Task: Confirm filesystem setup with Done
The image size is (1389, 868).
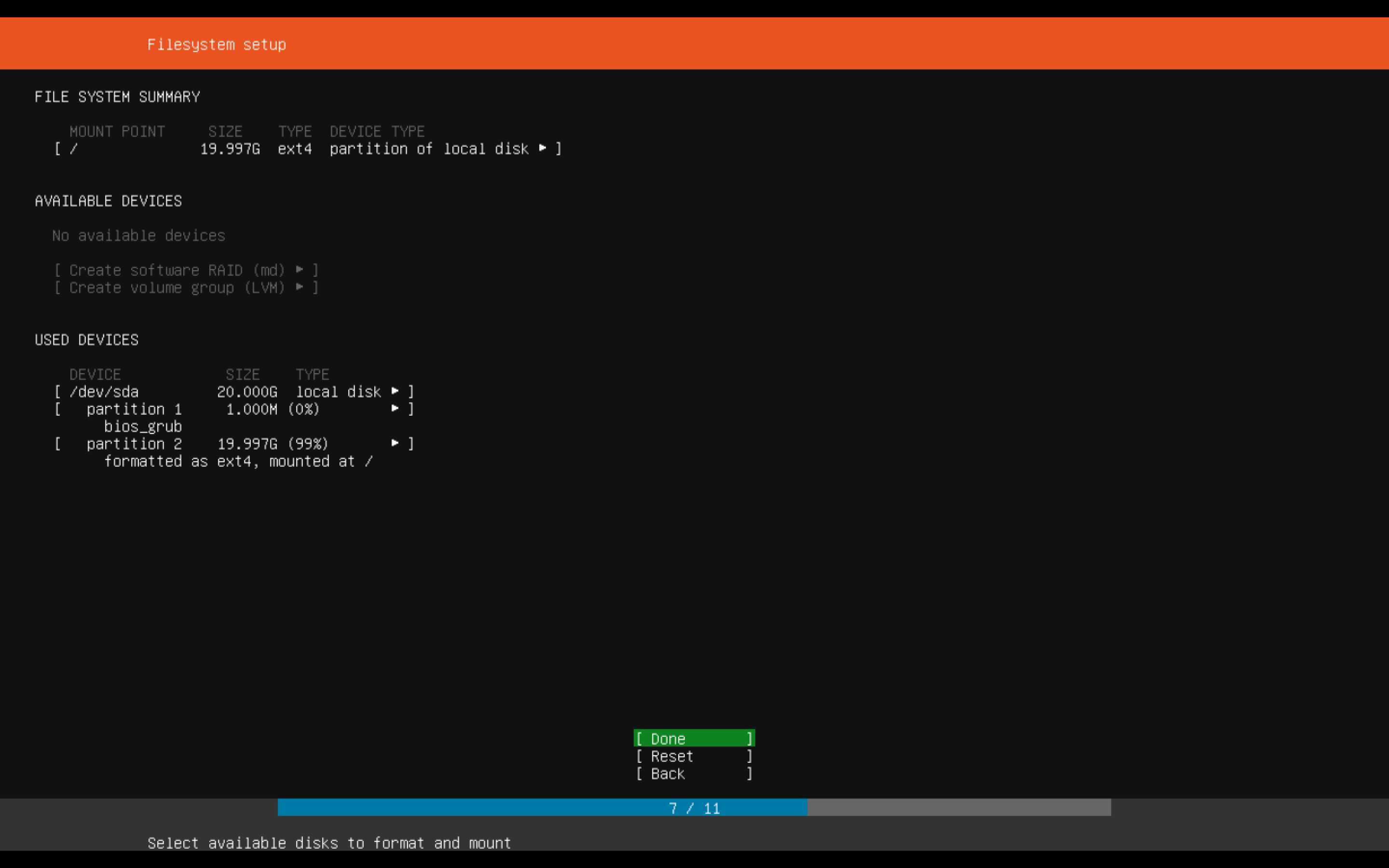Action: pyautogui.click(x=694, y=738)
